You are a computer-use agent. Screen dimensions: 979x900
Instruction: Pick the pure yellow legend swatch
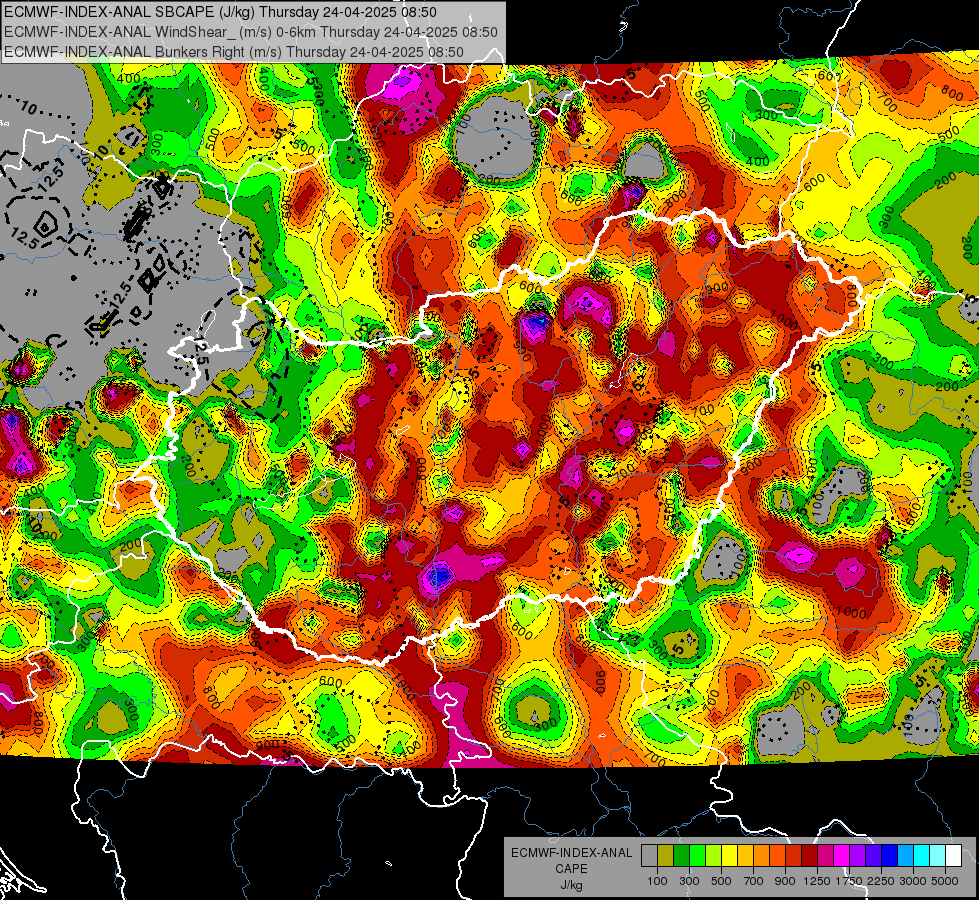729,855
